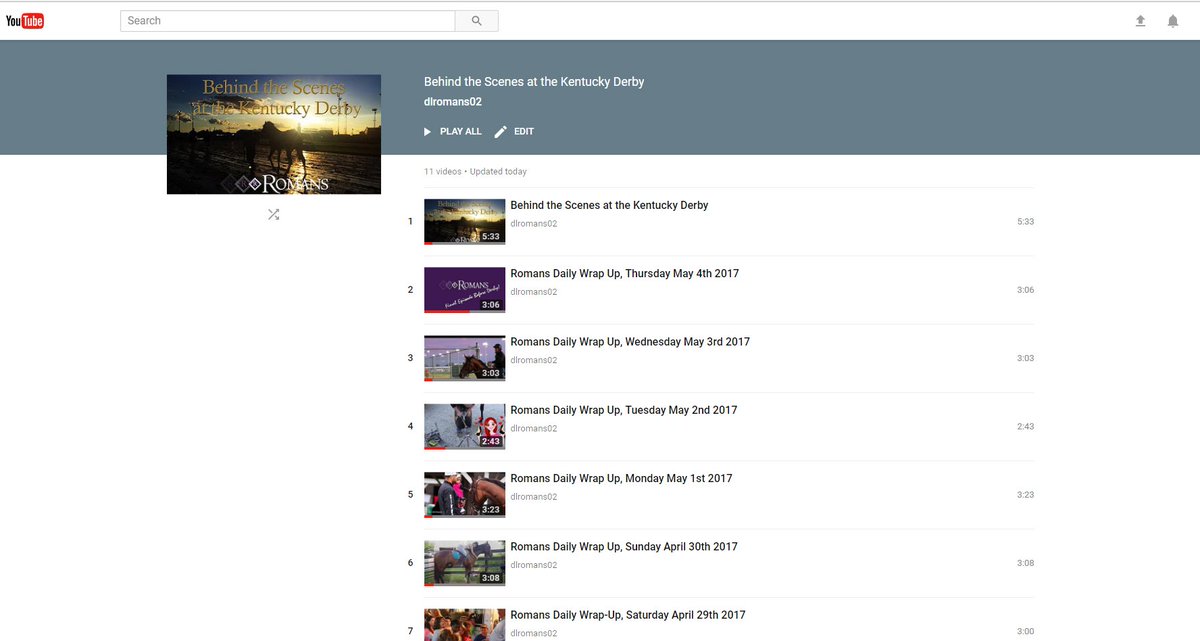Open Romans Daily Wrap Up, Monday May 1st 2017
Viewport: 1200px width, 641px height.
coord(621,478)
